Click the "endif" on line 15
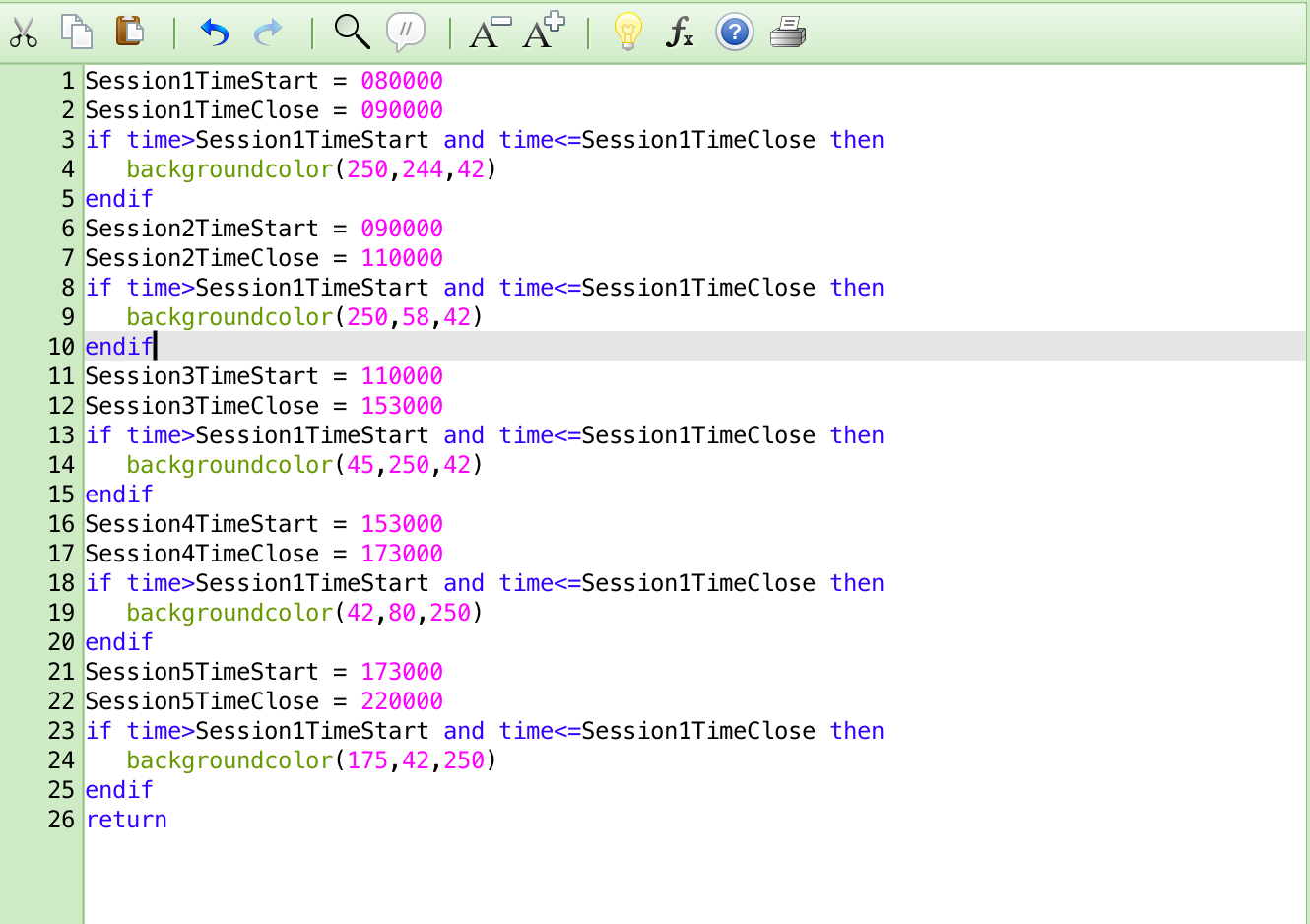 pyautogui.click(x=119, y=495)
